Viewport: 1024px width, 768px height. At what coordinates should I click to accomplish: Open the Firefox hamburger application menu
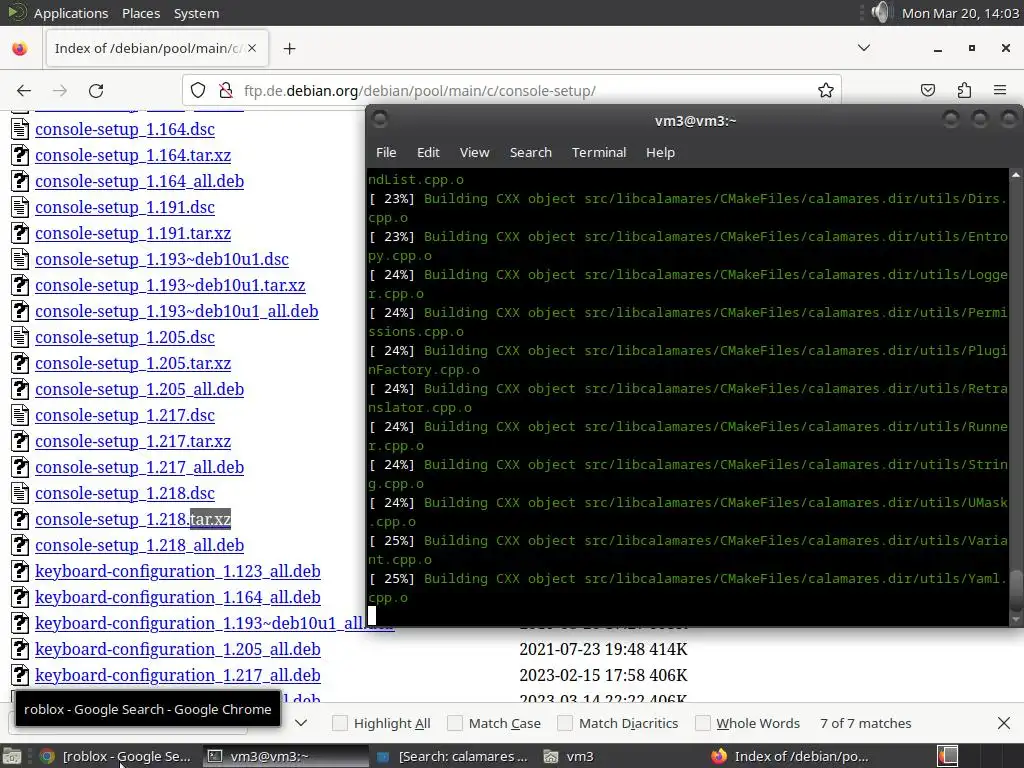tap(1000, 91)
